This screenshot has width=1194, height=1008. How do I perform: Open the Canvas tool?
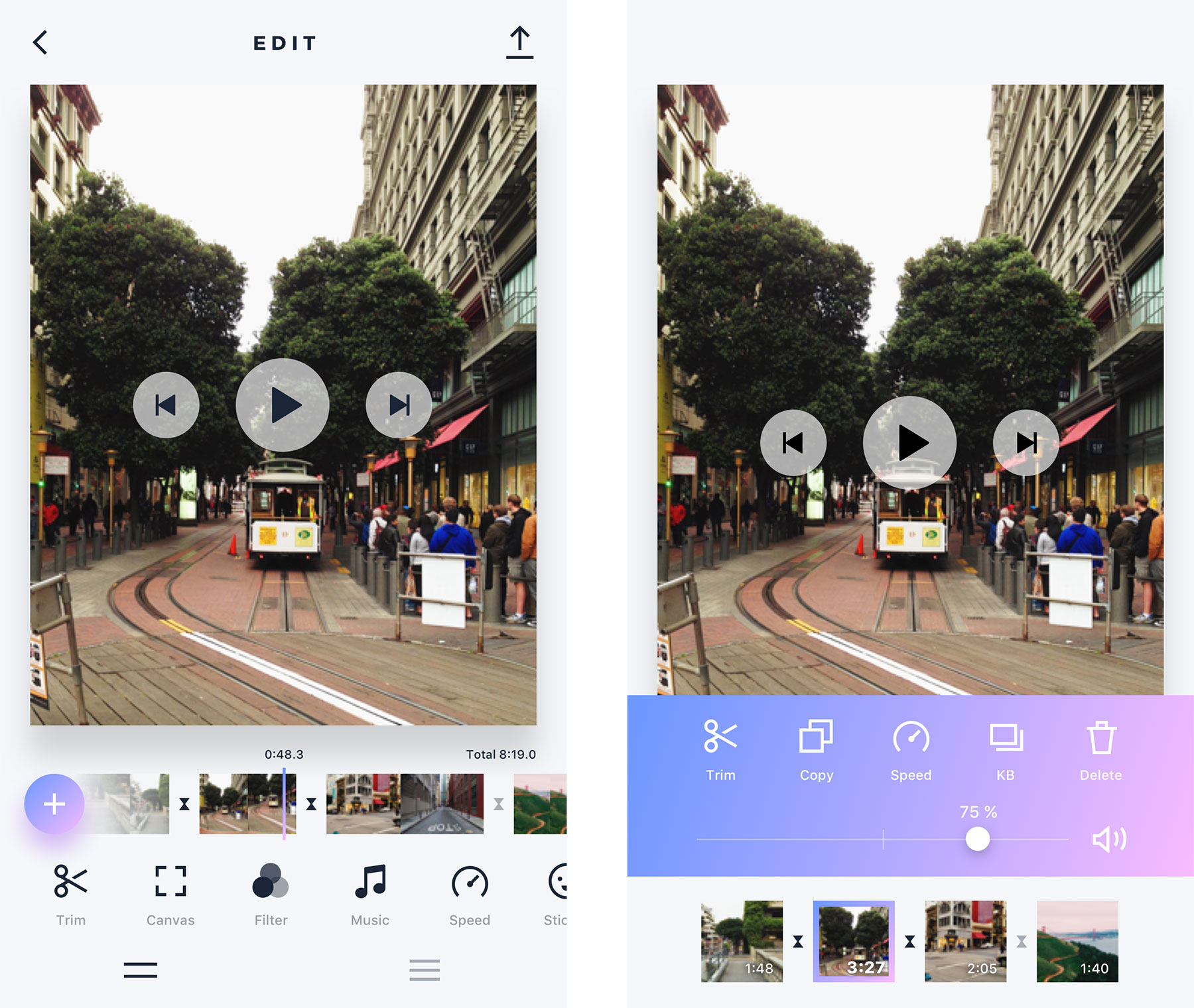point(170,893)
